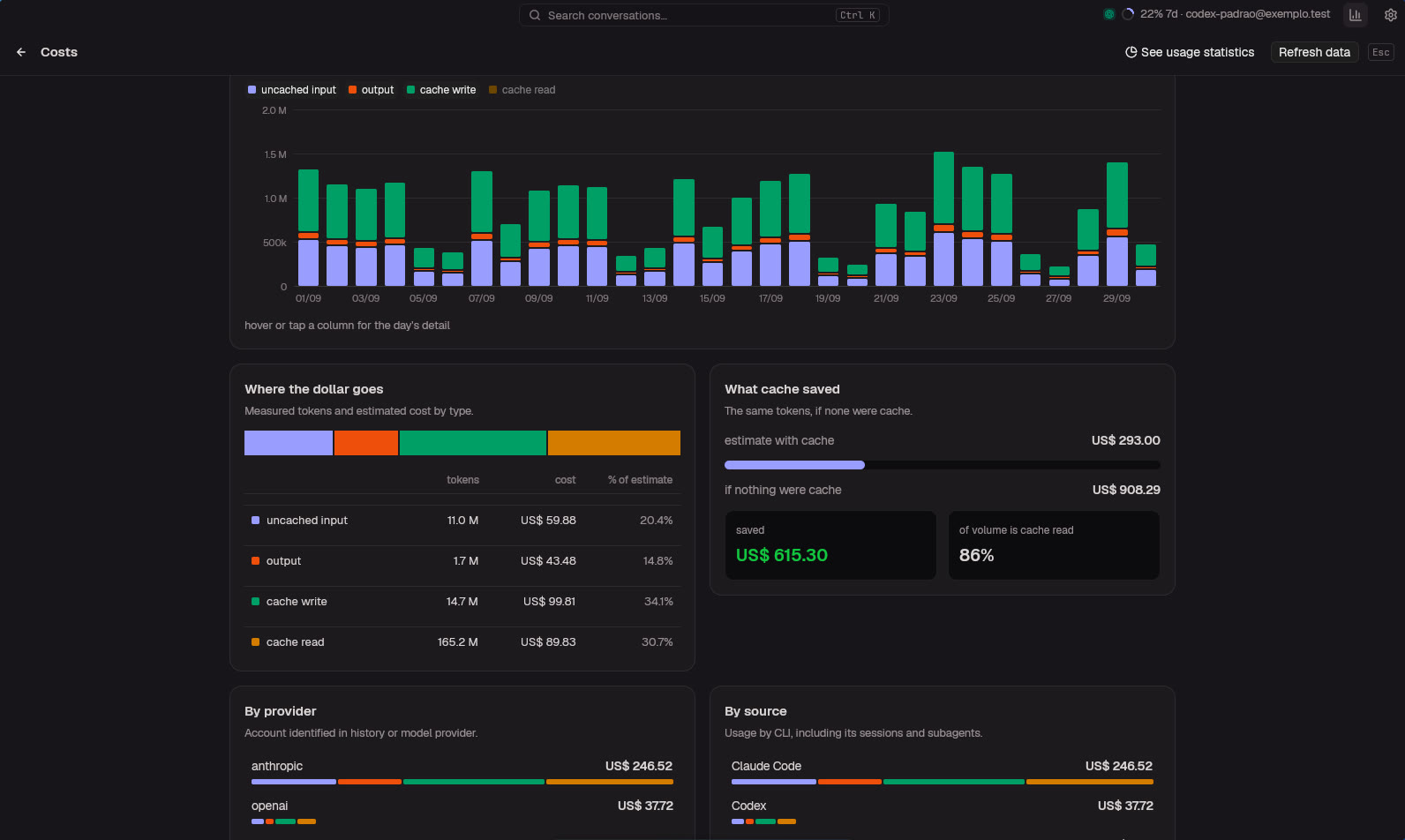Click the Ctrl K shortcut badge
1405x840 pixels.
(x=858, y=15)
